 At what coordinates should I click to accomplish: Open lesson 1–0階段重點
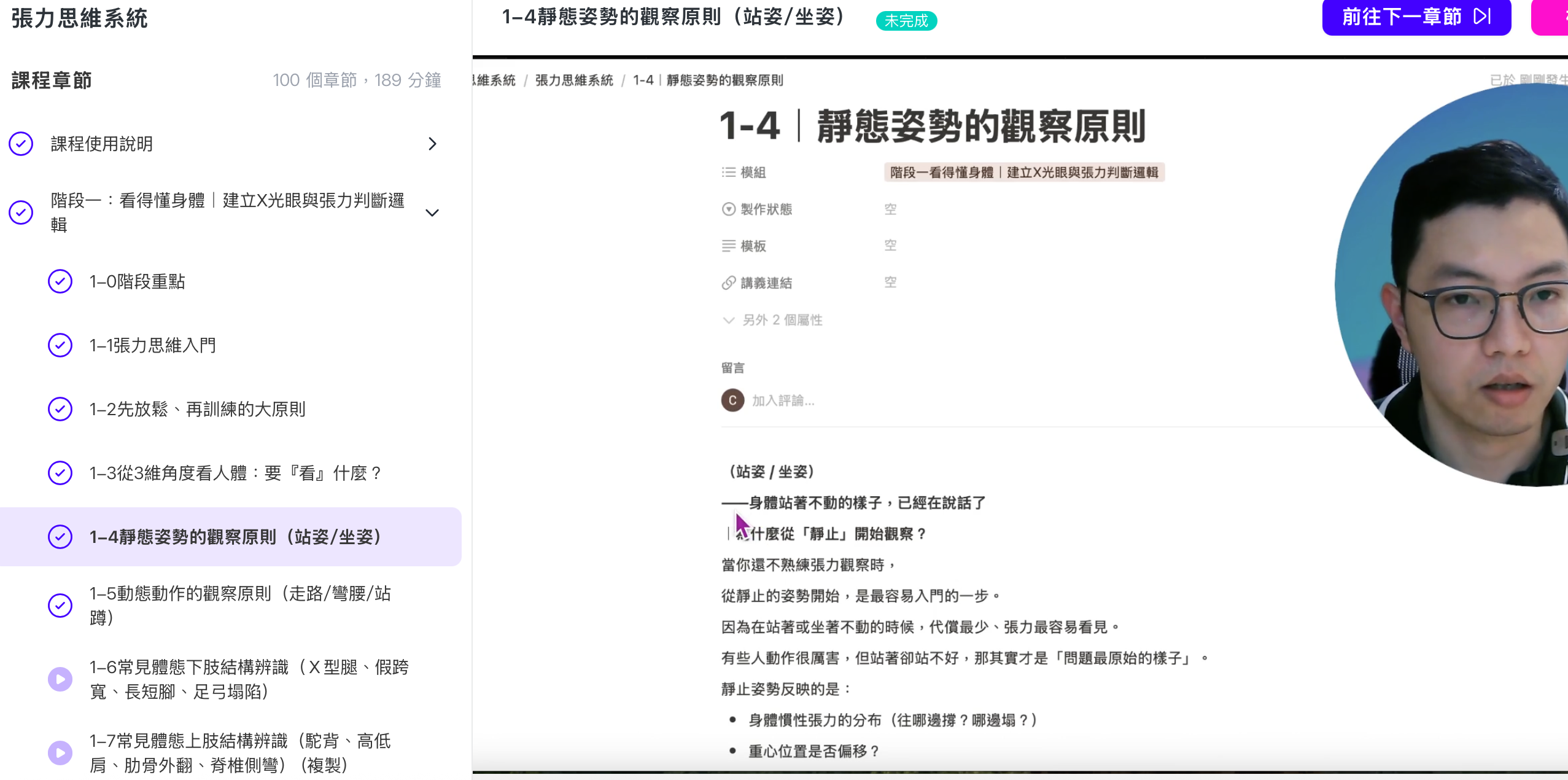138,281
